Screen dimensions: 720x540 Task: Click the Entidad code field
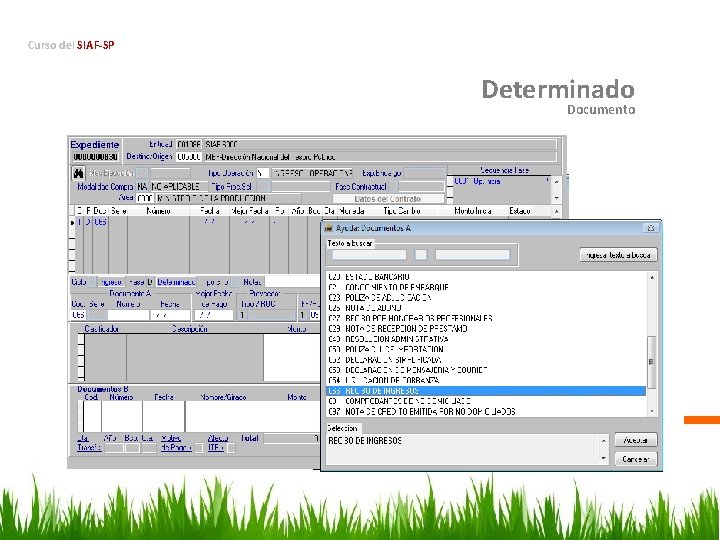pos(189,144)
